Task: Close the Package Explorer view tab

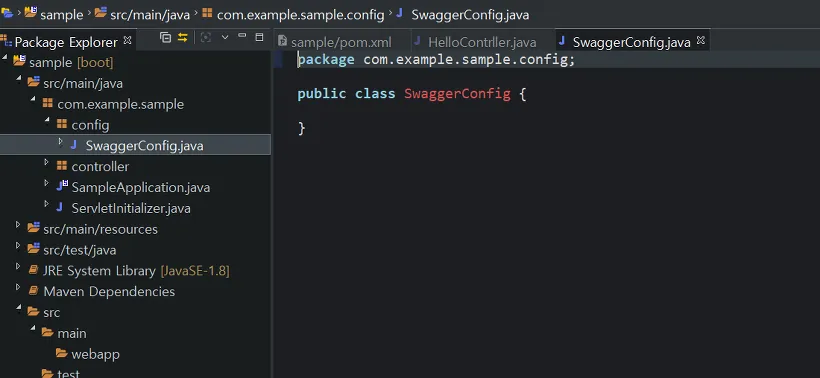Action: (x=128, y=40)
